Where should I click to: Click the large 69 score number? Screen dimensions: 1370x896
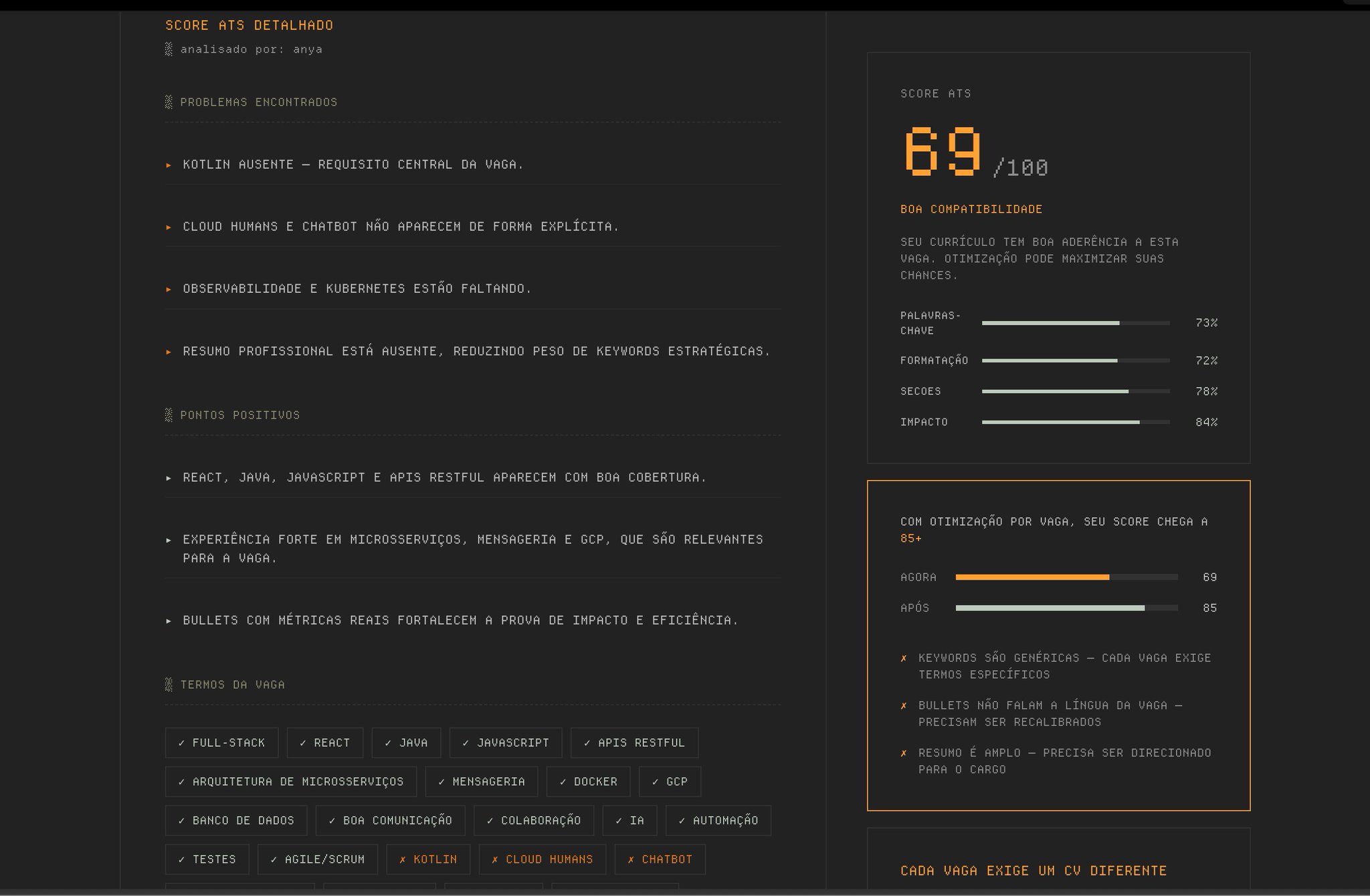tap(943, 151)
